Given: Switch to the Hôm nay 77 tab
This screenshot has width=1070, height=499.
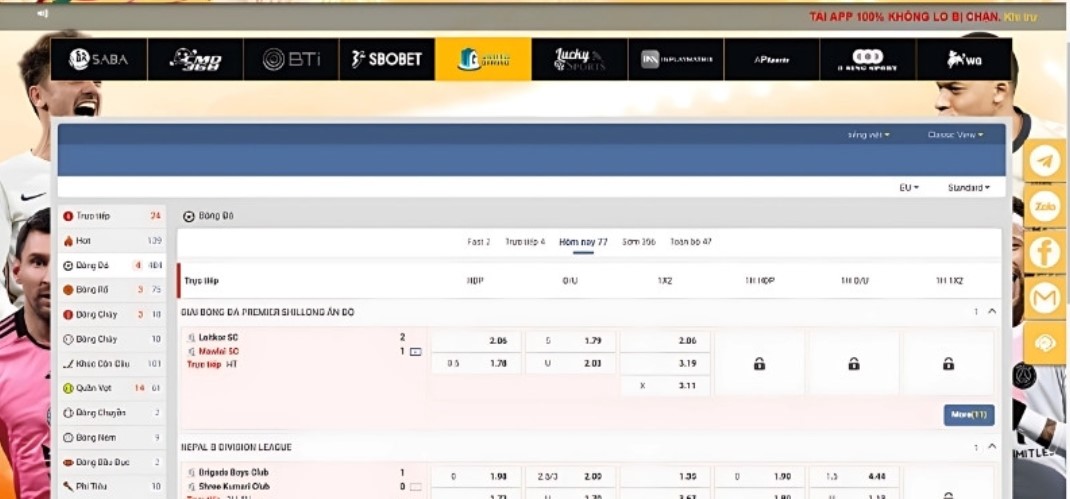Looking at the screenshot, I should click(583, 242).
